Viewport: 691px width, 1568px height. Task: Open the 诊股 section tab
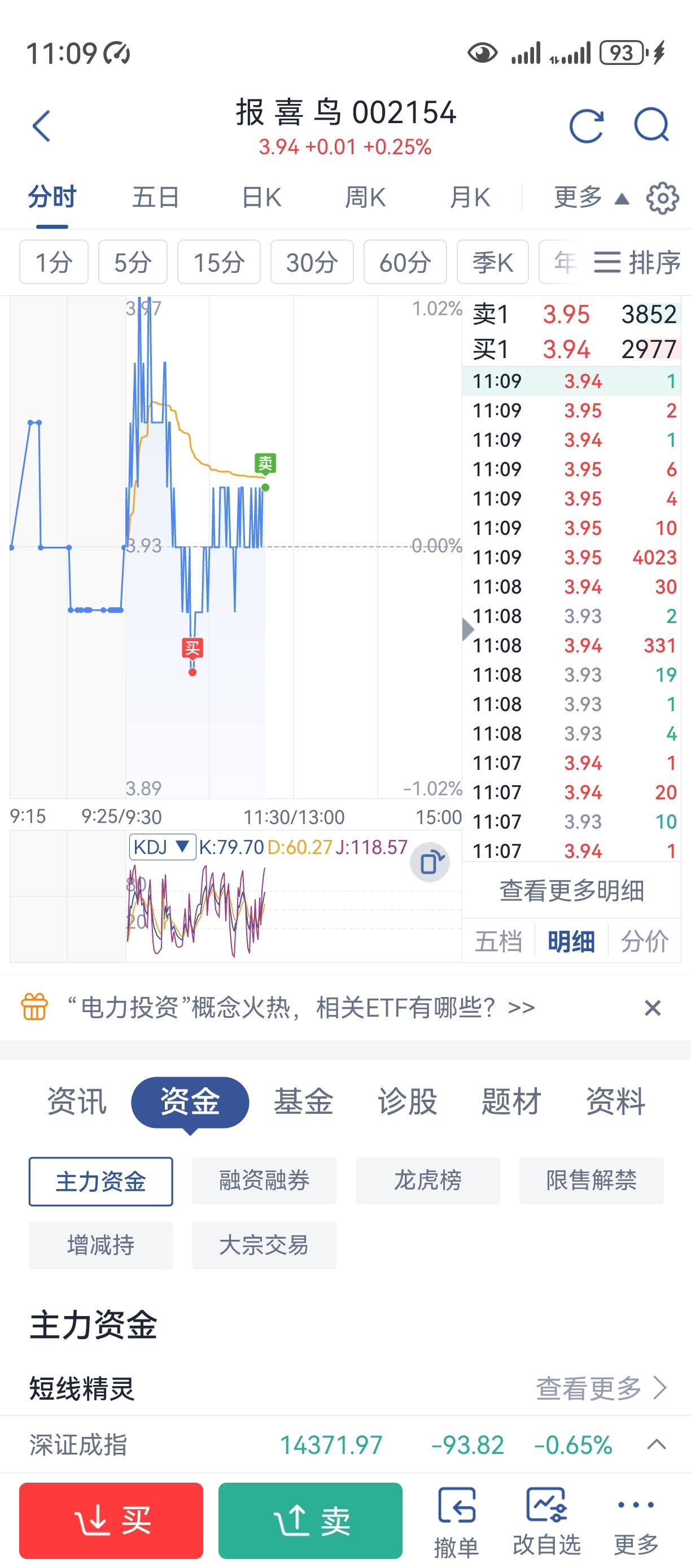point(408,1101)
